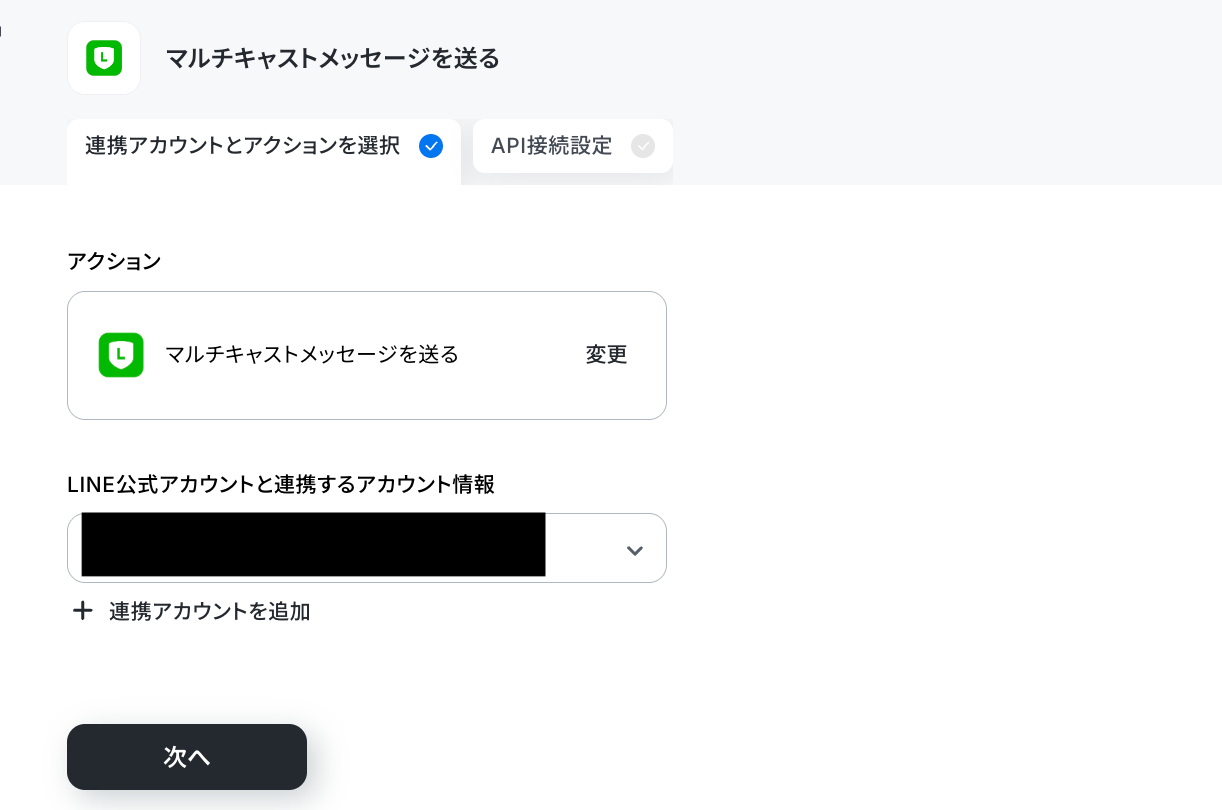
Task: Switch to the 連携アカウントとアクションを選択 tab
Action: (264, 151)
